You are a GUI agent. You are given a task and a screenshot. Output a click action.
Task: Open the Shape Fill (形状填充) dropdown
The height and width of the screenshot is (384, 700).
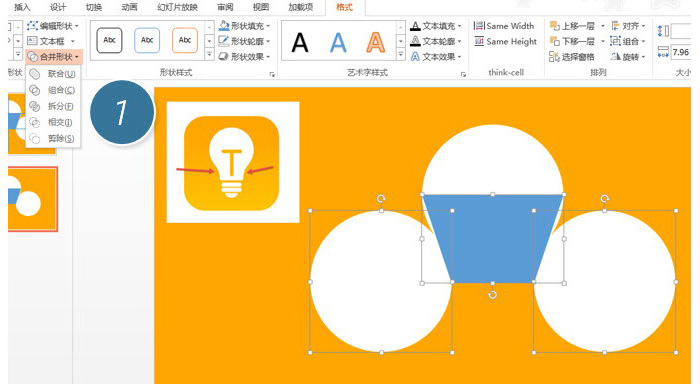pos(246,26)
